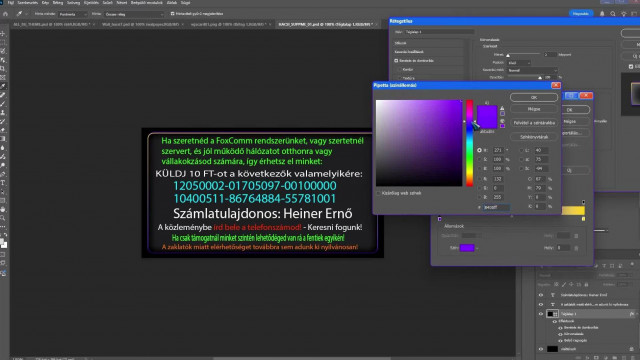Click inside the purple color field
This screenshot has height=360, width=640.
click(419, 143)
